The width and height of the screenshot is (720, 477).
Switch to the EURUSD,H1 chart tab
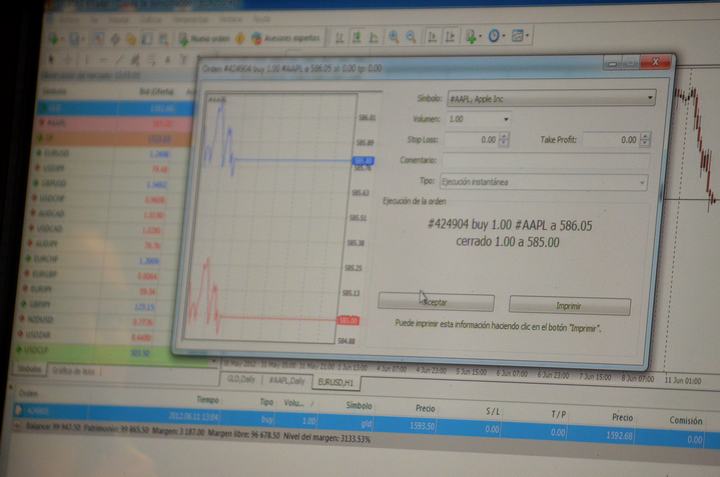click(x=336, y=382)
